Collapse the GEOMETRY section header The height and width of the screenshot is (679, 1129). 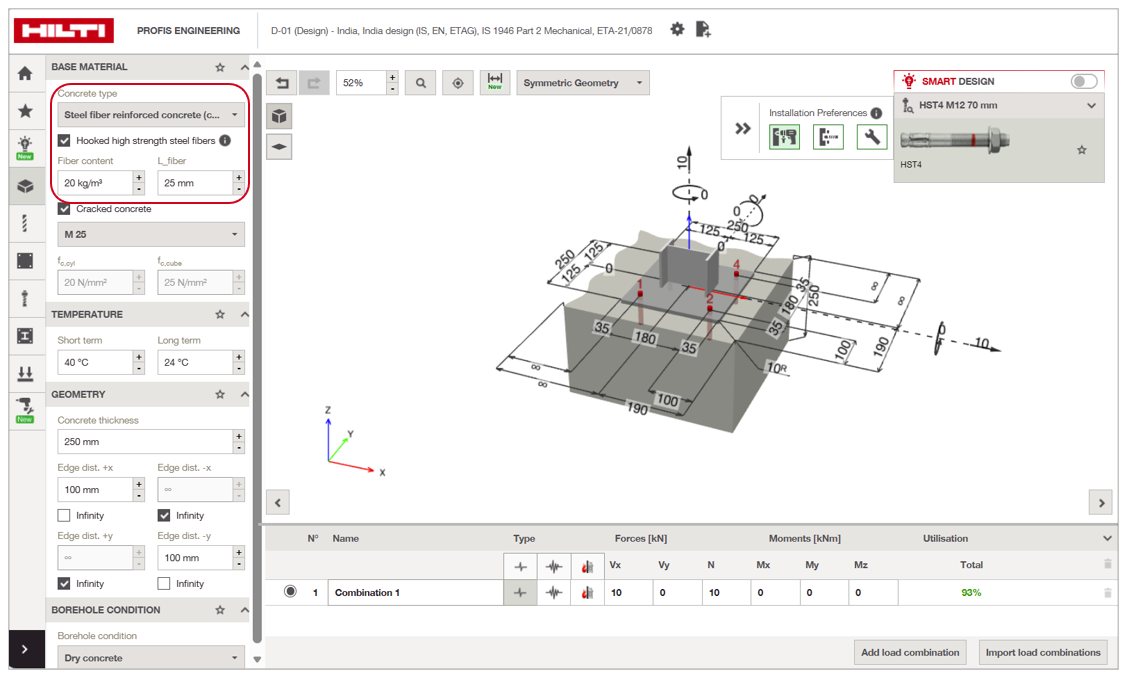(x=245, y=395)
